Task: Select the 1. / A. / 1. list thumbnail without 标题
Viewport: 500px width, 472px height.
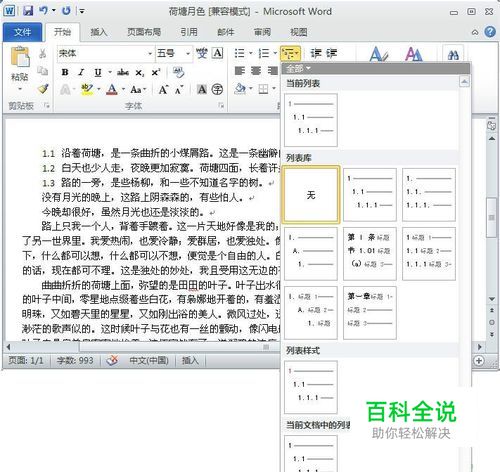Action: tap(311, 254)
